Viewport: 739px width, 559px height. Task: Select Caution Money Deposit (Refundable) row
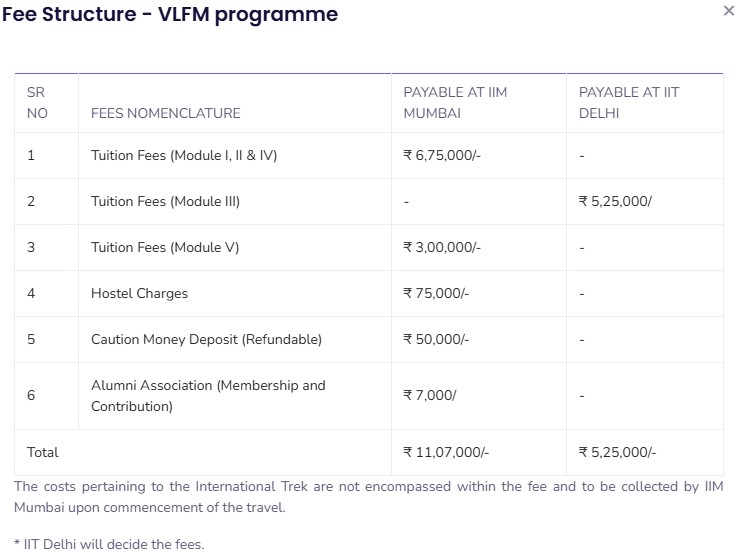(206, 339)
